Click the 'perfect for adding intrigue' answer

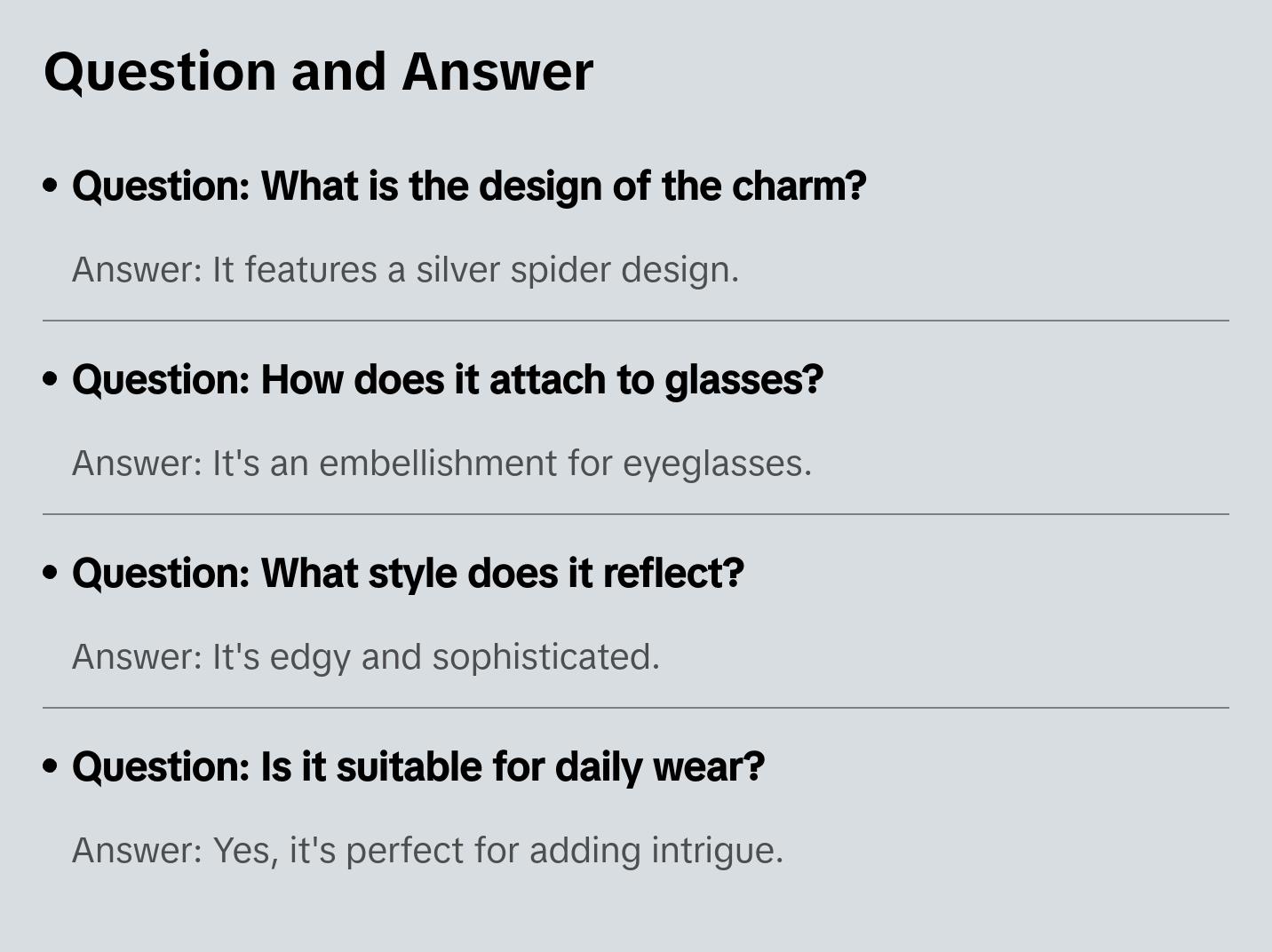(428, 851)
